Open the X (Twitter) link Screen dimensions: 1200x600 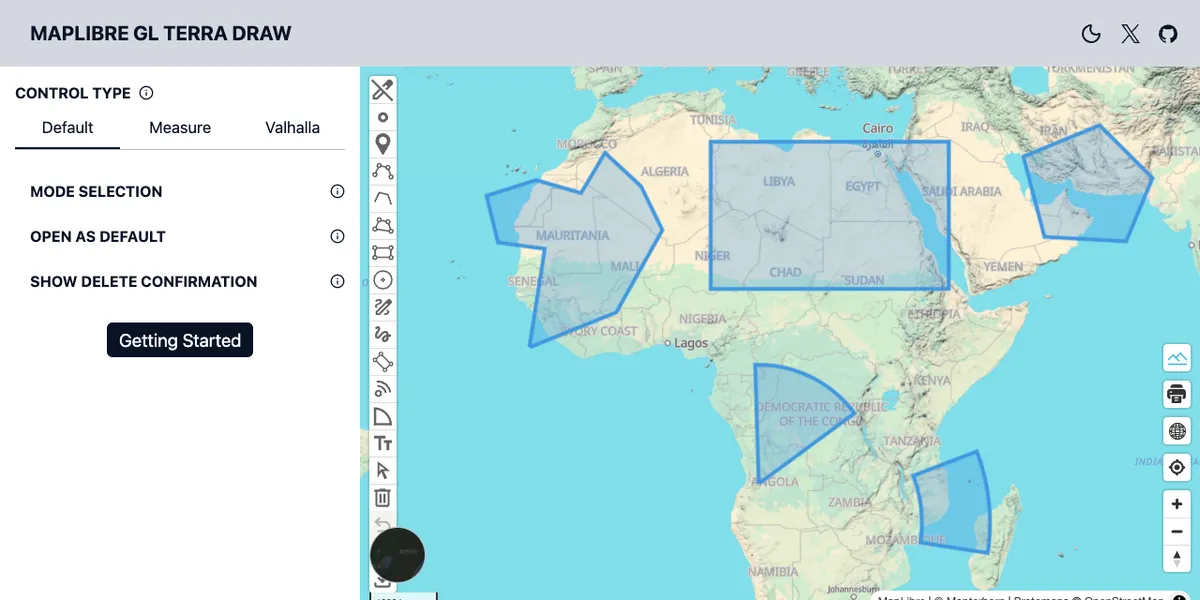[x=1130, y=34]
